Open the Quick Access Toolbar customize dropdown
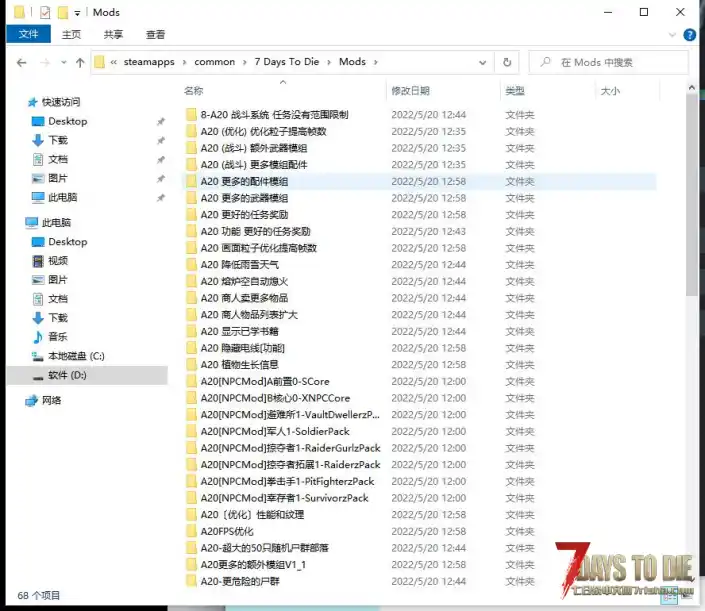Screen dimensions: 705x611 click(x=77, y=13)
